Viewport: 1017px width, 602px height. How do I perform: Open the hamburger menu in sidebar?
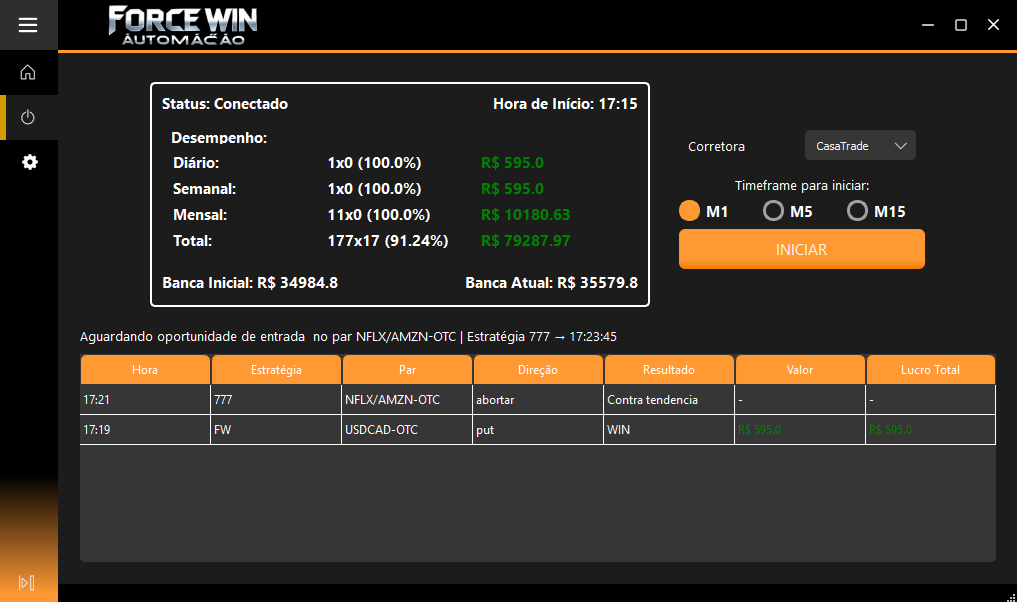(x=28, y=25)
